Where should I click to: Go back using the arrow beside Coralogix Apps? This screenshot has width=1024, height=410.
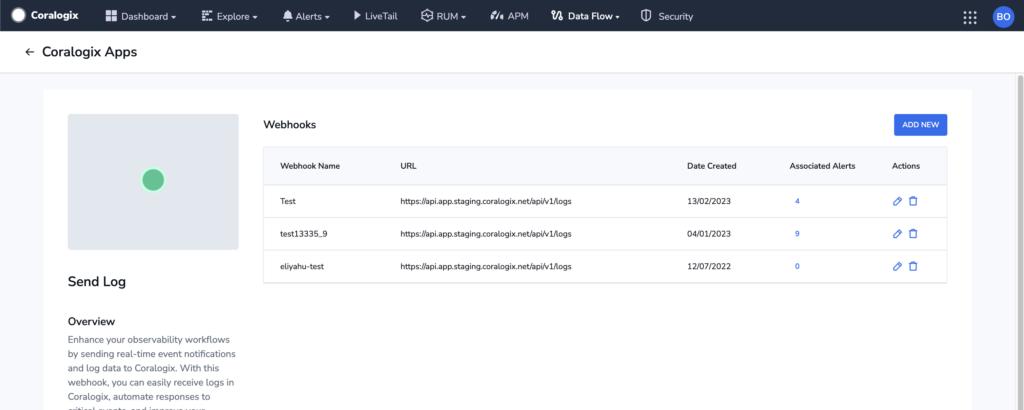coord(29,52)
